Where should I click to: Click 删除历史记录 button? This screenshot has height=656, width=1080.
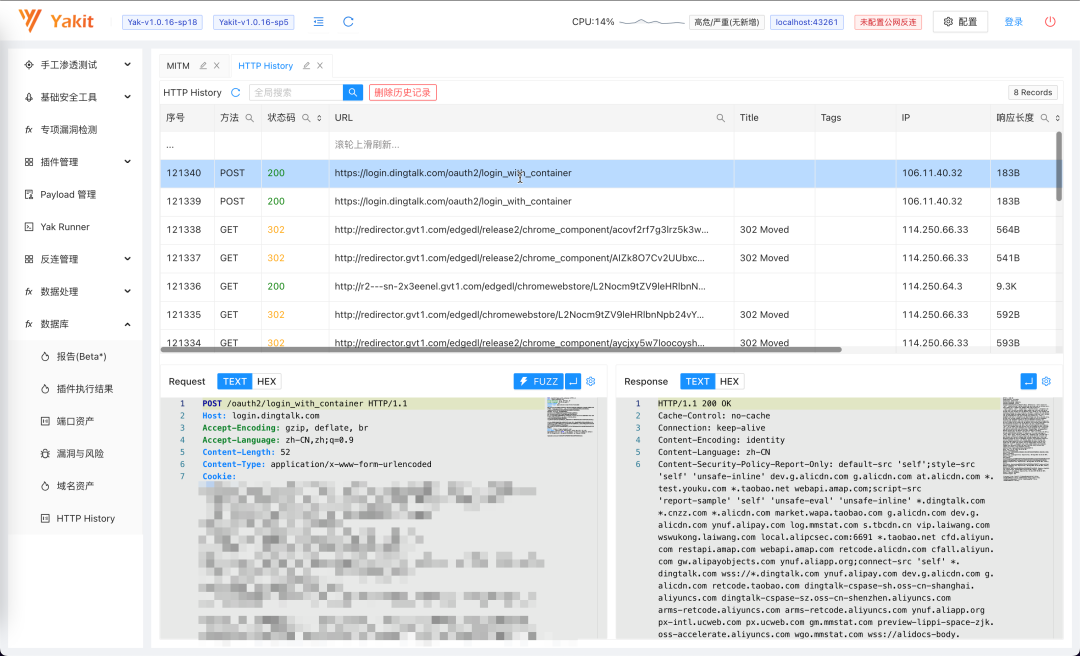[403, 92]
